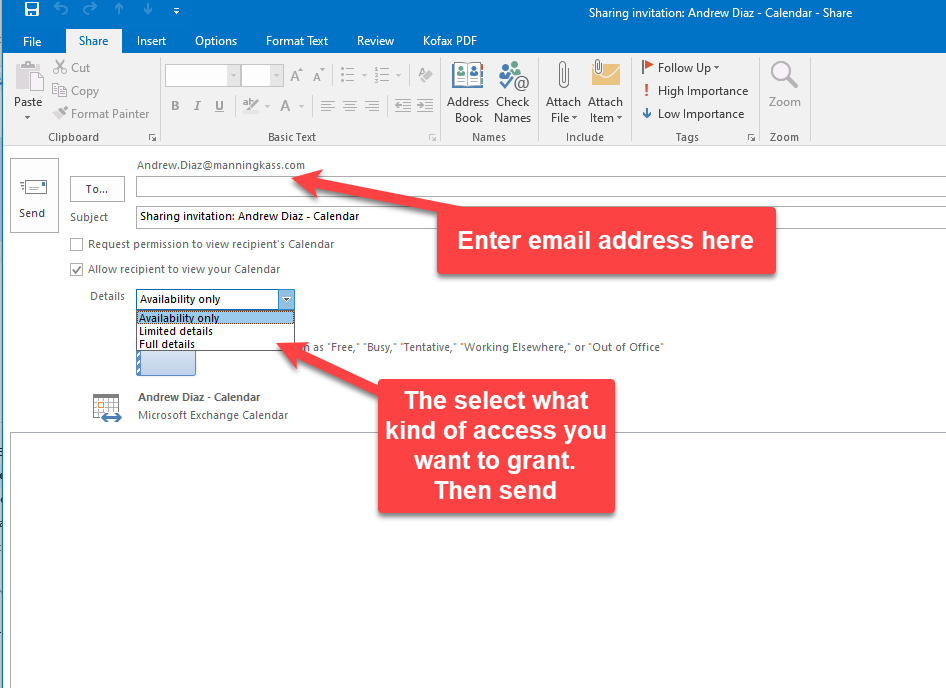Screen dimensions: 946x688
Task: Click Shrink Font icon
Action: point(319,75)
